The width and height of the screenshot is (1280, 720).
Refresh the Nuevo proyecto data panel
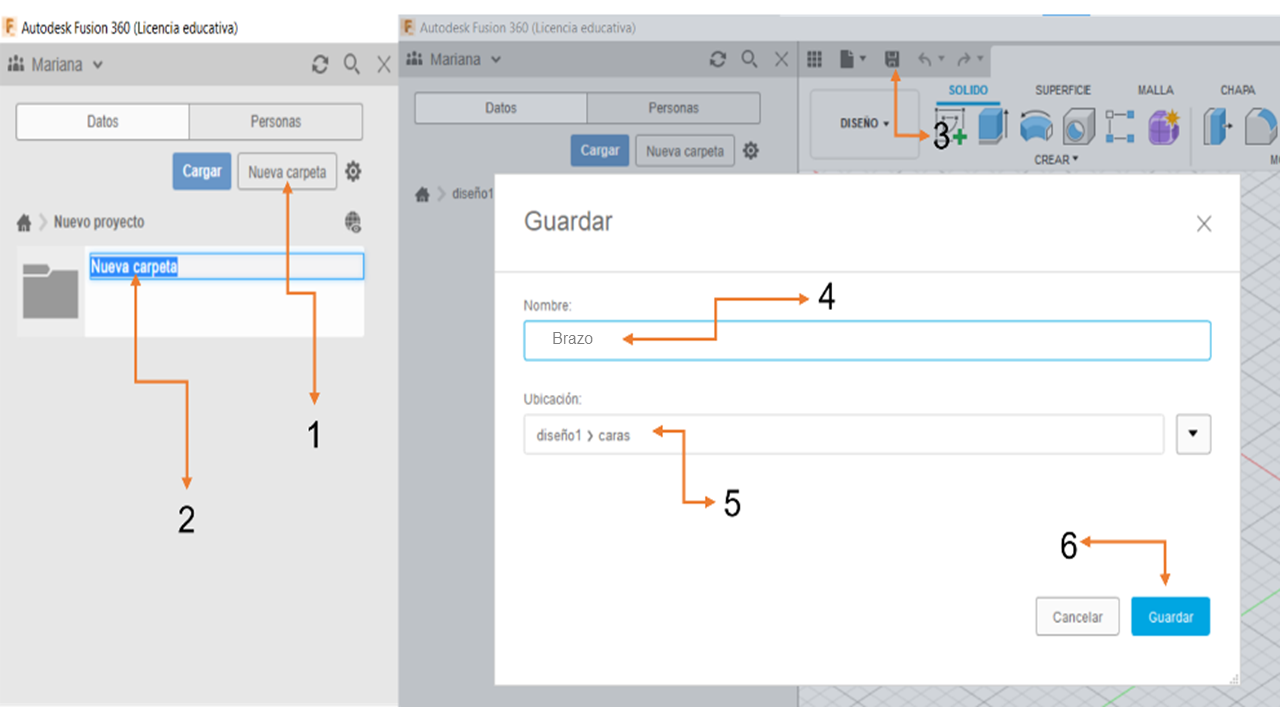point(320,65)
